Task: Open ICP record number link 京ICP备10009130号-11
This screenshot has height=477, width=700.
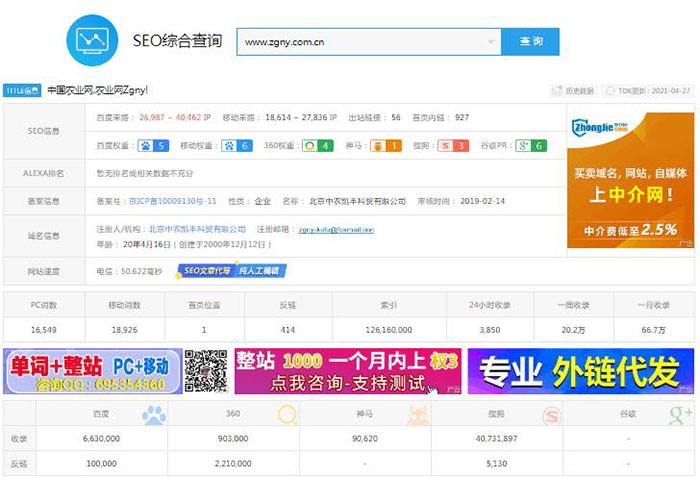Action: [x=172, y=201]
